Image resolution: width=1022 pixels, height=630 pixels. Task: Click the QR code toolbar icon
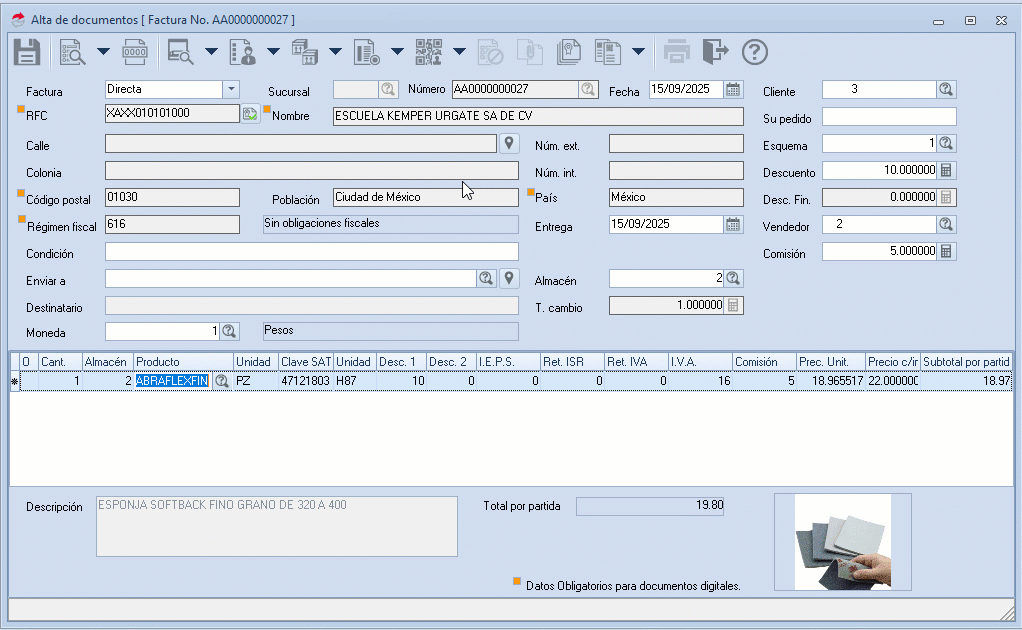click(x=428, y=51)
